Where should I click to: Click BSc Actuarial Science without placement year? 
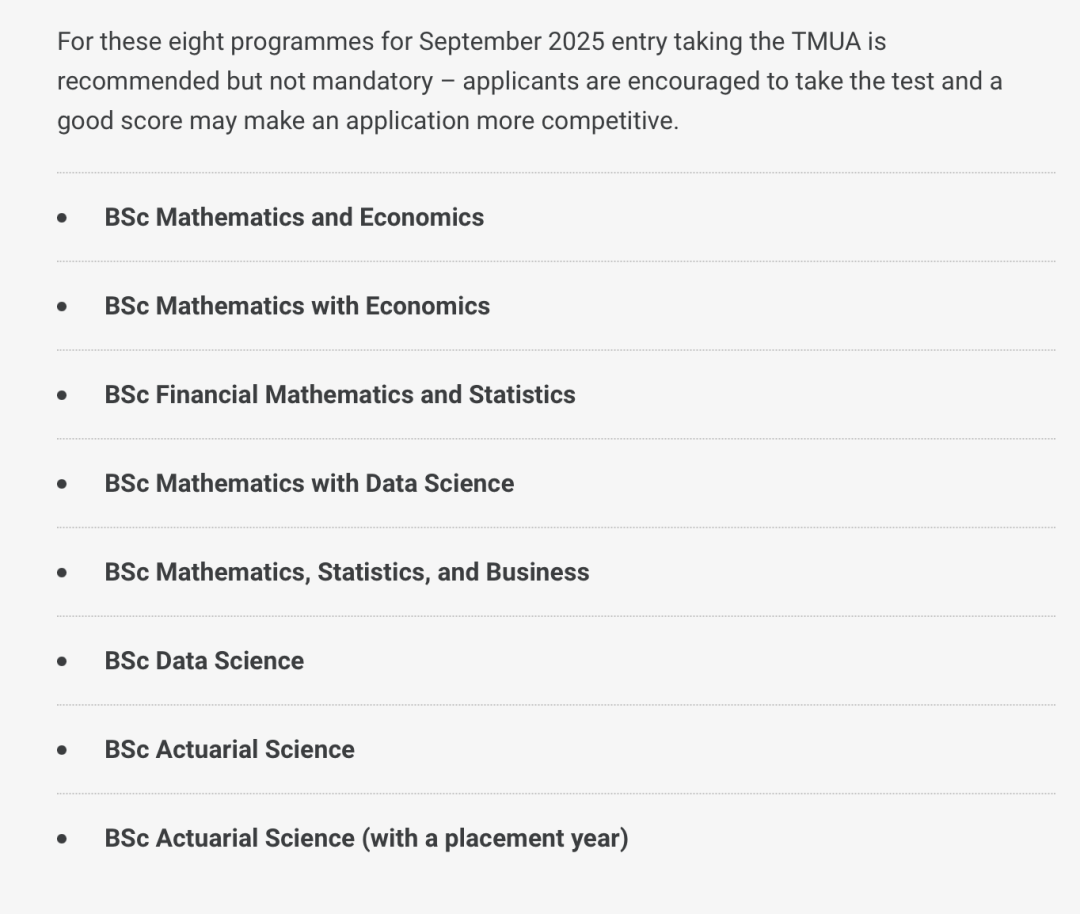(229, 750)
